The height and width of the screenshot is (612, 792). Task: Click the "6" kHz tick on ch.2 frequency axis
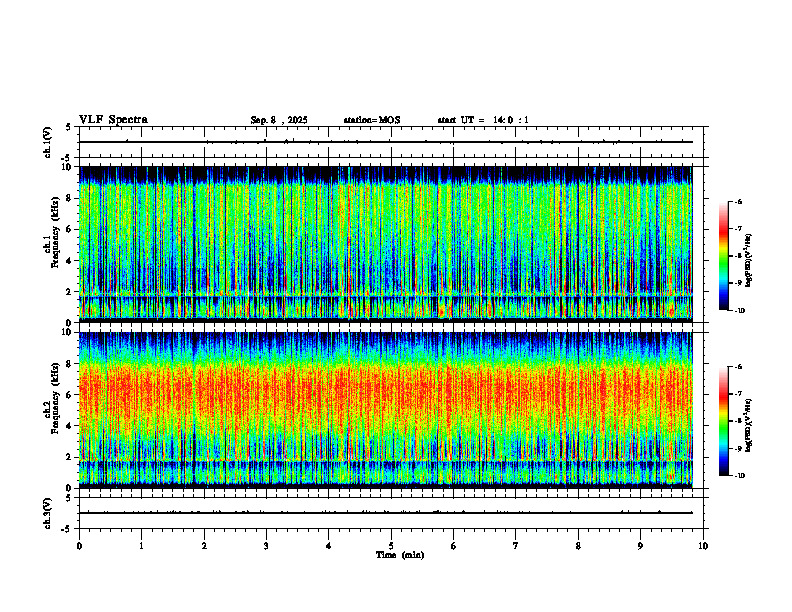[x=68, y=395]
